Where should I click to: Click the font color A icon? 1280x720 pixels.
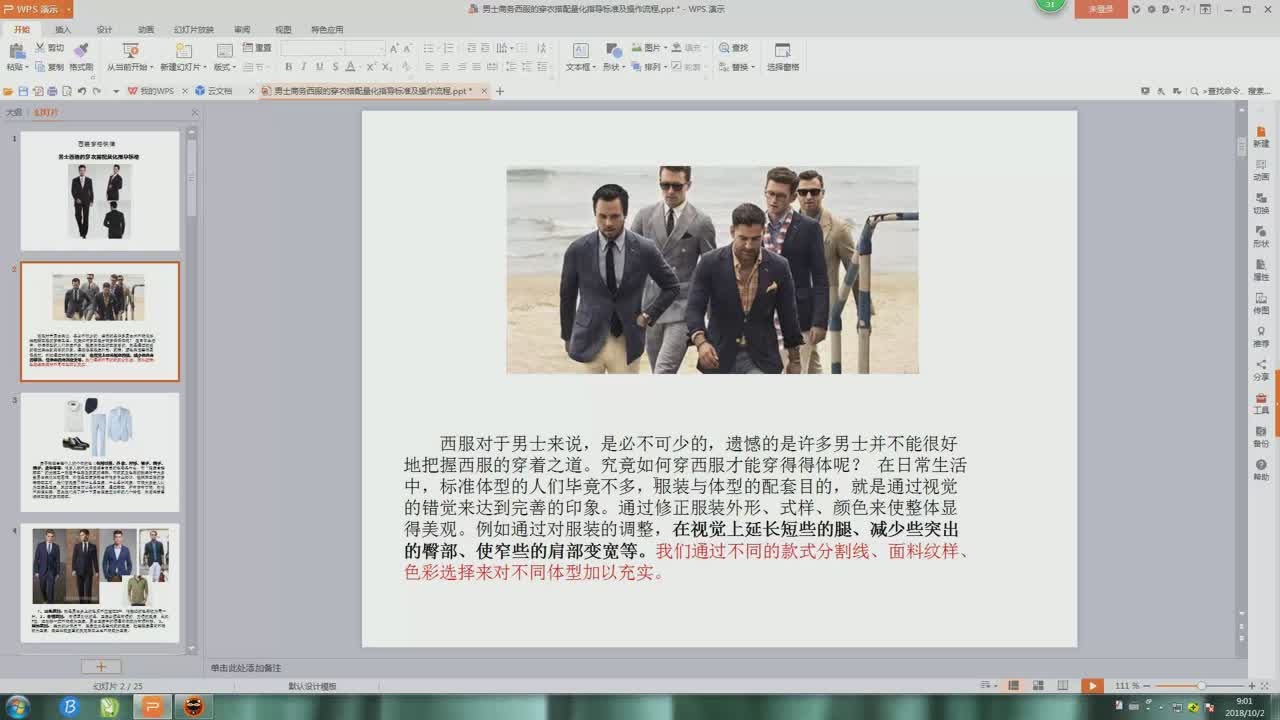tap(350, 67)
